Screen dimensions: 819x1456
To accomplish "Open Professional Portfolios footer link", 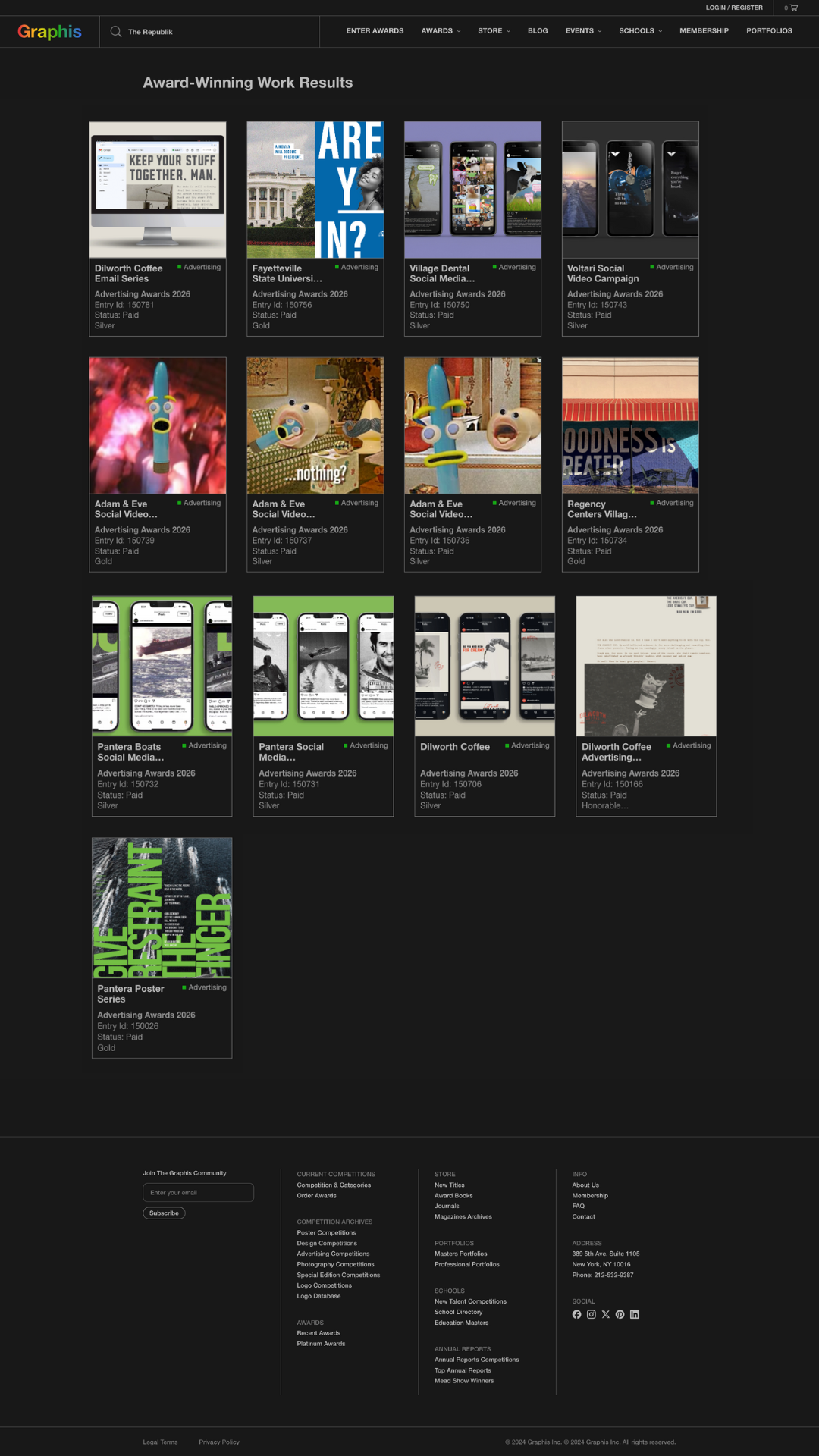I will coord(467,1264).
